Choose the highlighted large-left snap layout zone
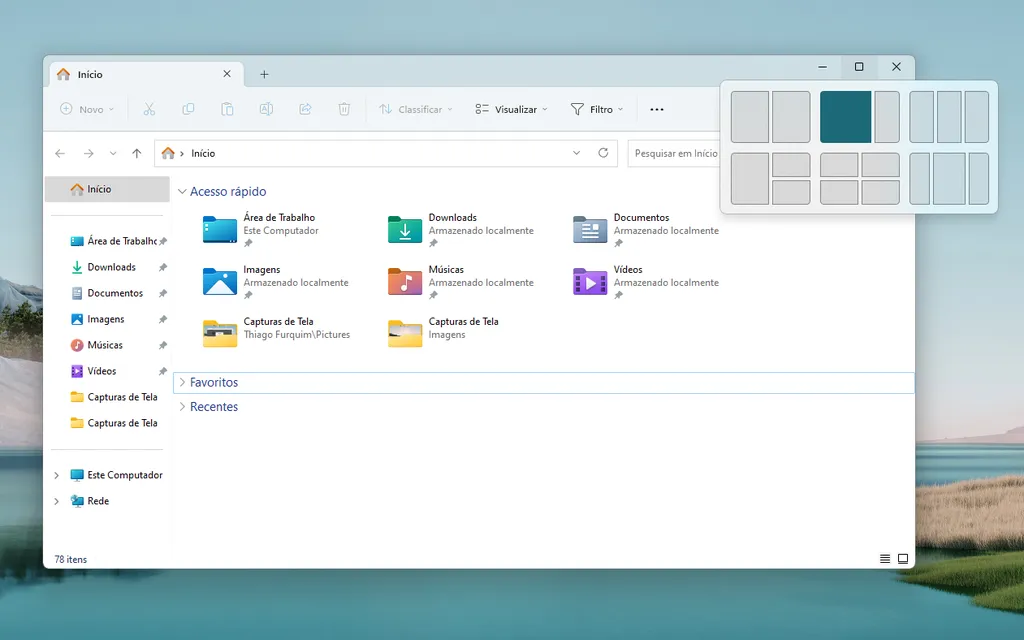 click(x=845, y=117)
